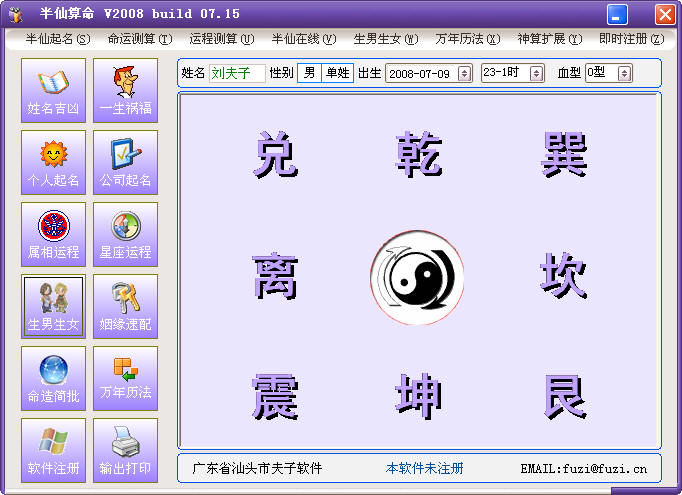The height and width of the screenshot is (495, 682).
Task: Open the 运程测算(U) menu
Action: point(222,39)
